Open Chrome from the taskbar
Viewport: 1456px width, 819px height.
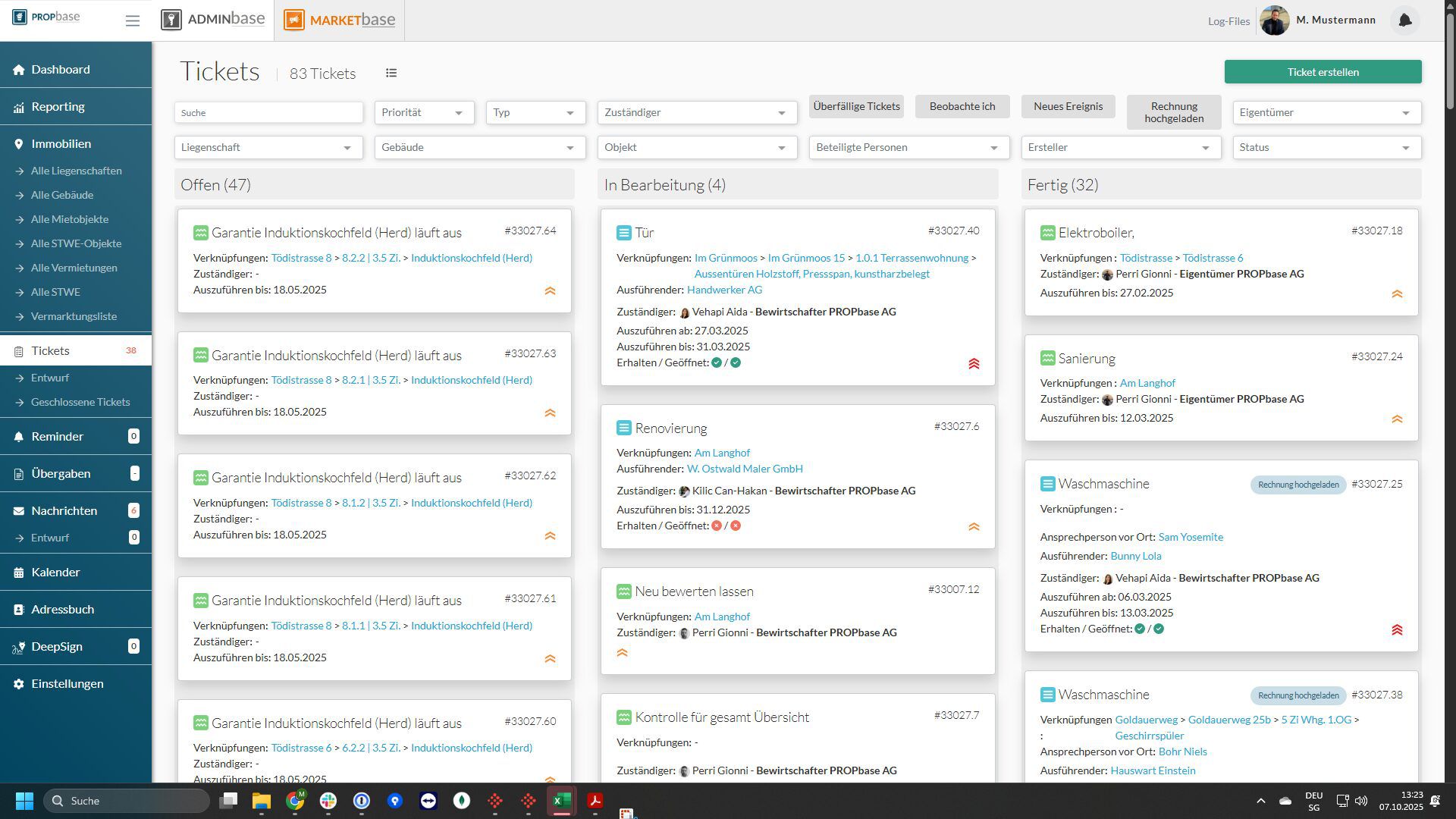coord(294,801)
